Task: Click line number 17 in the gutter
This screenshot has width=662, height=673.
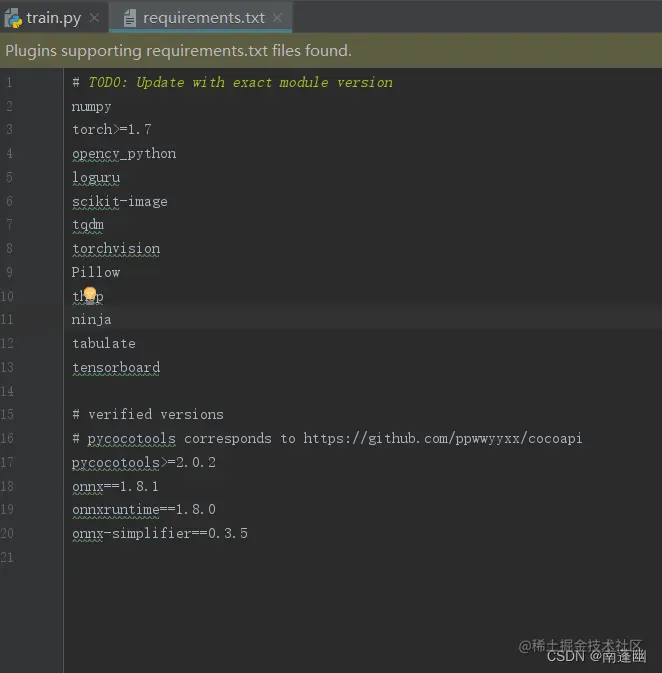Action: [7, 462]
